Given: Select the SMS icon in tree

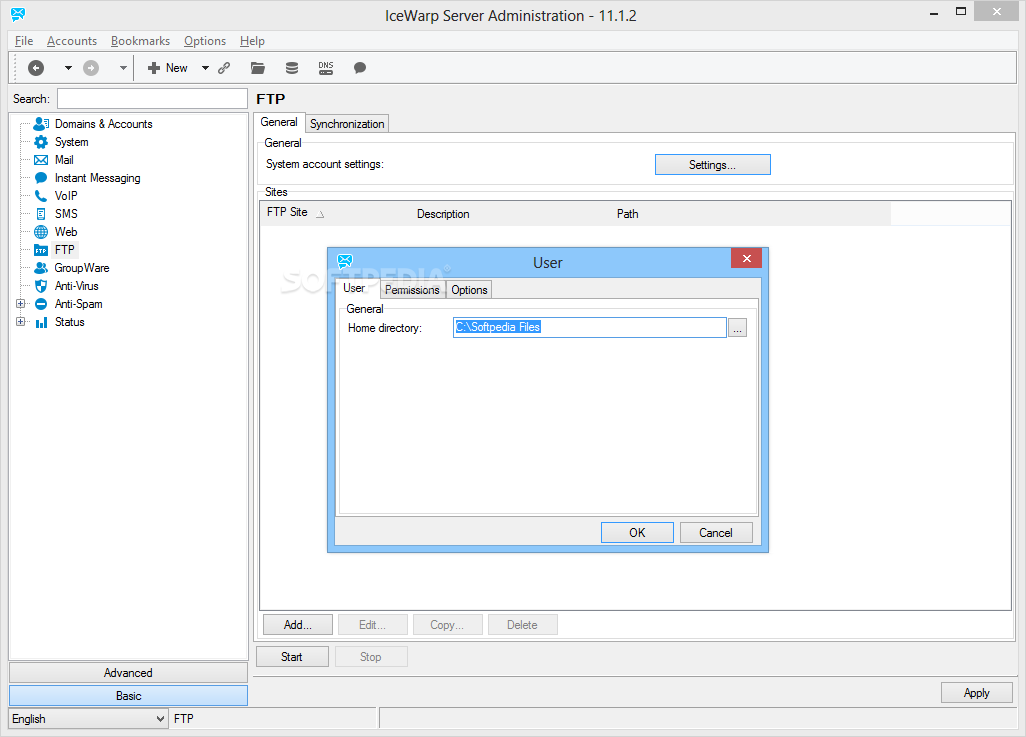Looking at the screenshot, I should (x=41, y=214).
